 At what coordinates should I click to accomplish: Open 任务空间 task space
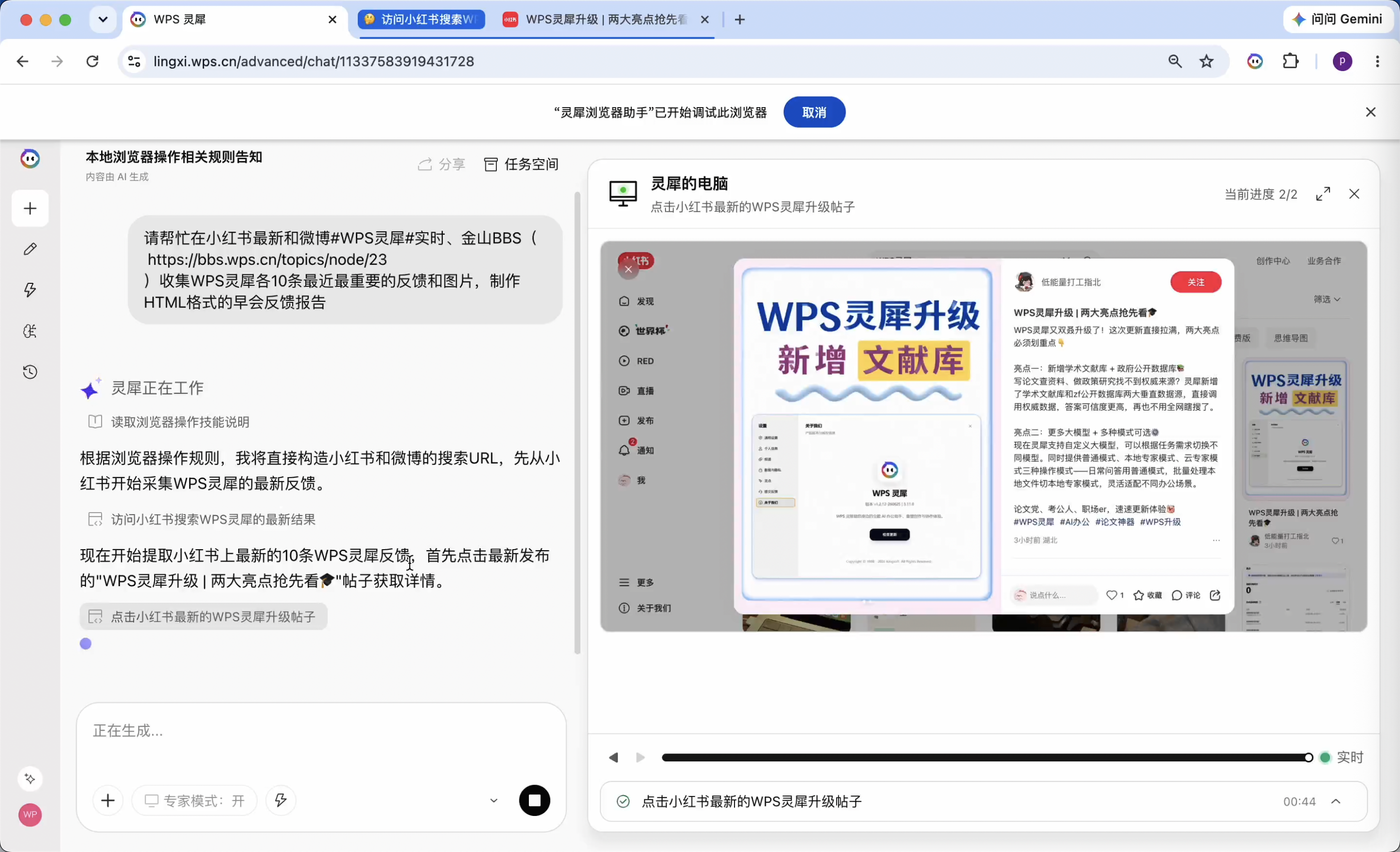pos(521,164)
